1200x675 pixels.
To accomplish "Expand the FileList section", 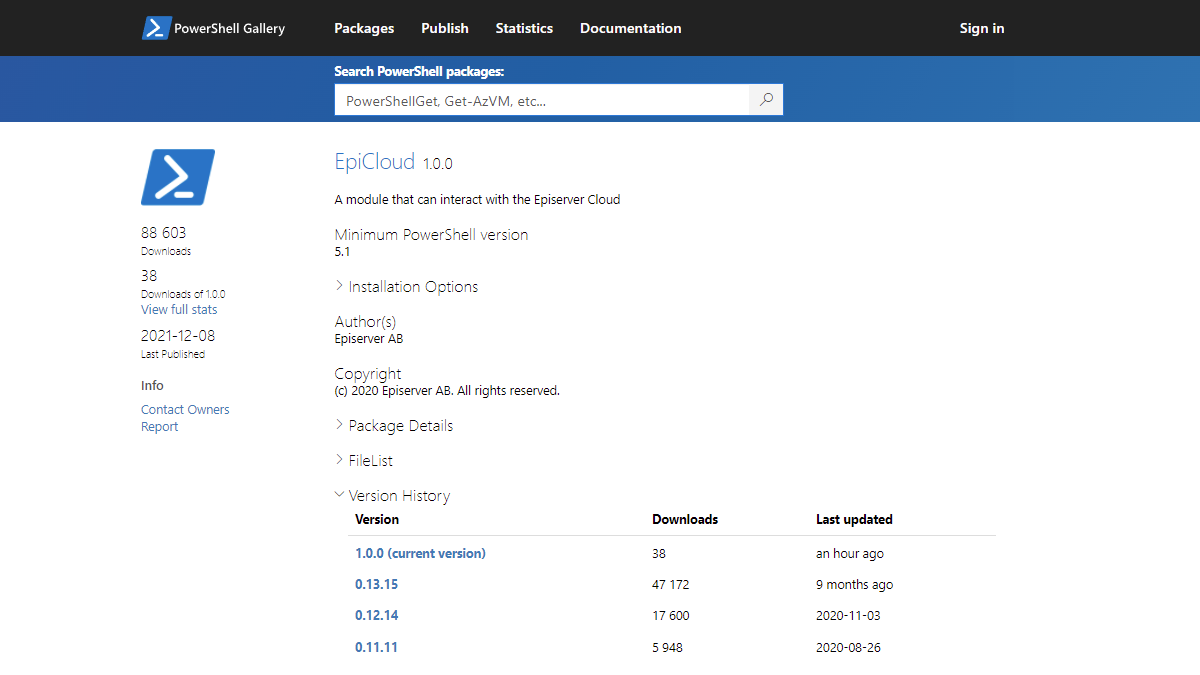I will (x=370, y=461).
